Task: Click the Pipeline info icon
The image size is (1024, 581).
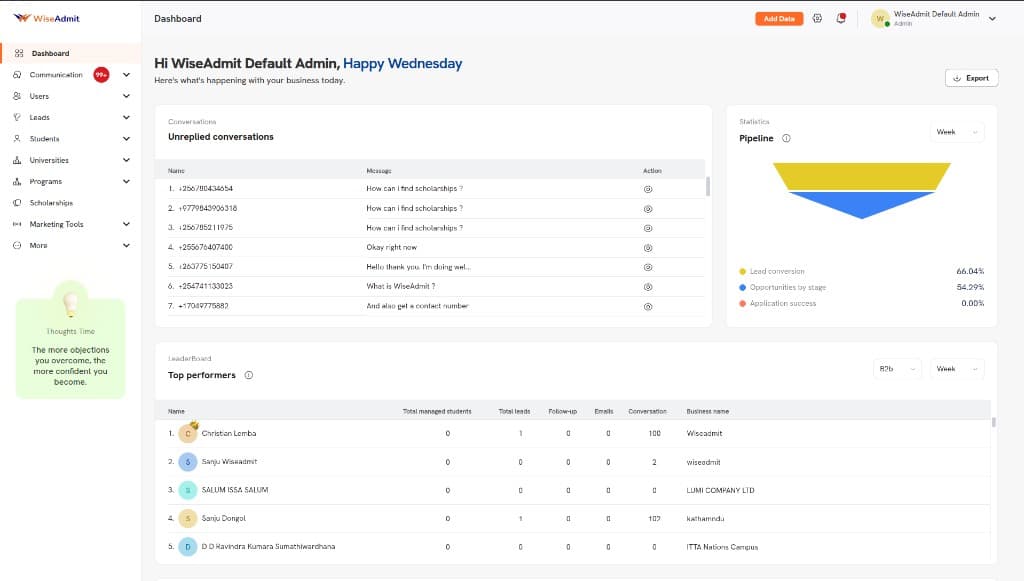Action: 786,138
